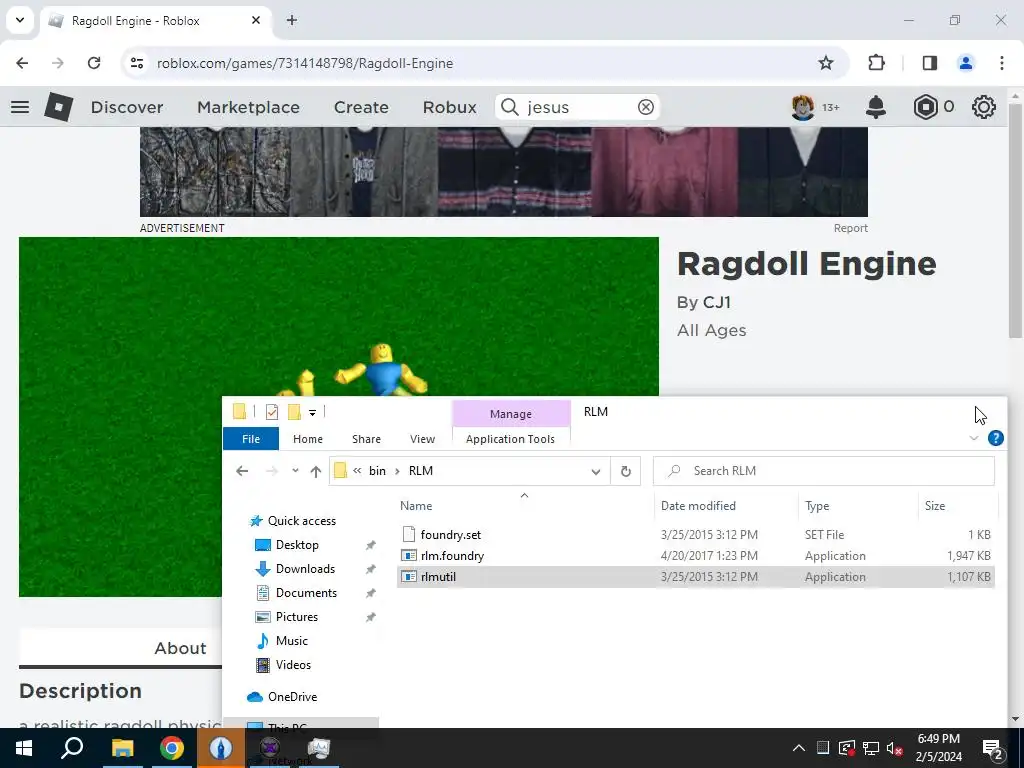The image size is (1024, 768).
Task: Open a new Chrome tab
Action: coord(292,20)
